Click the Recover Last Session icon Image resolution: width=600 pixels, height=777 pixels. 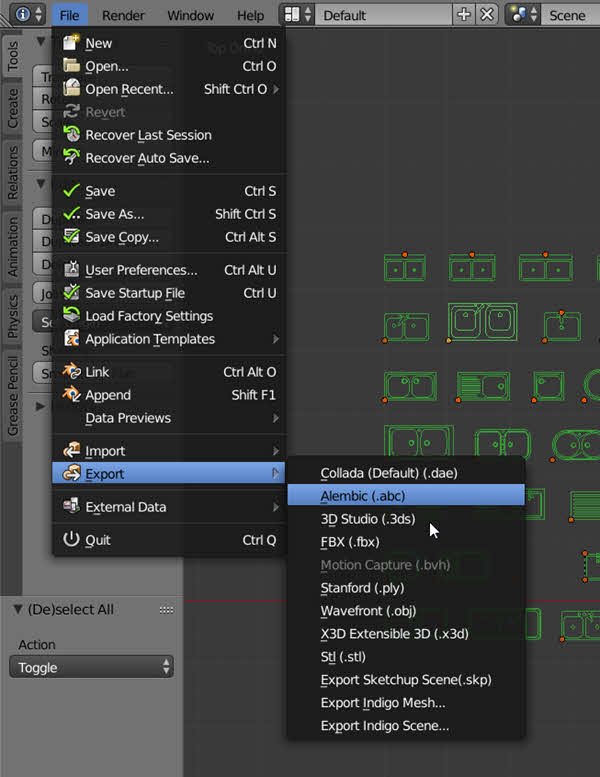coord(71,135)
